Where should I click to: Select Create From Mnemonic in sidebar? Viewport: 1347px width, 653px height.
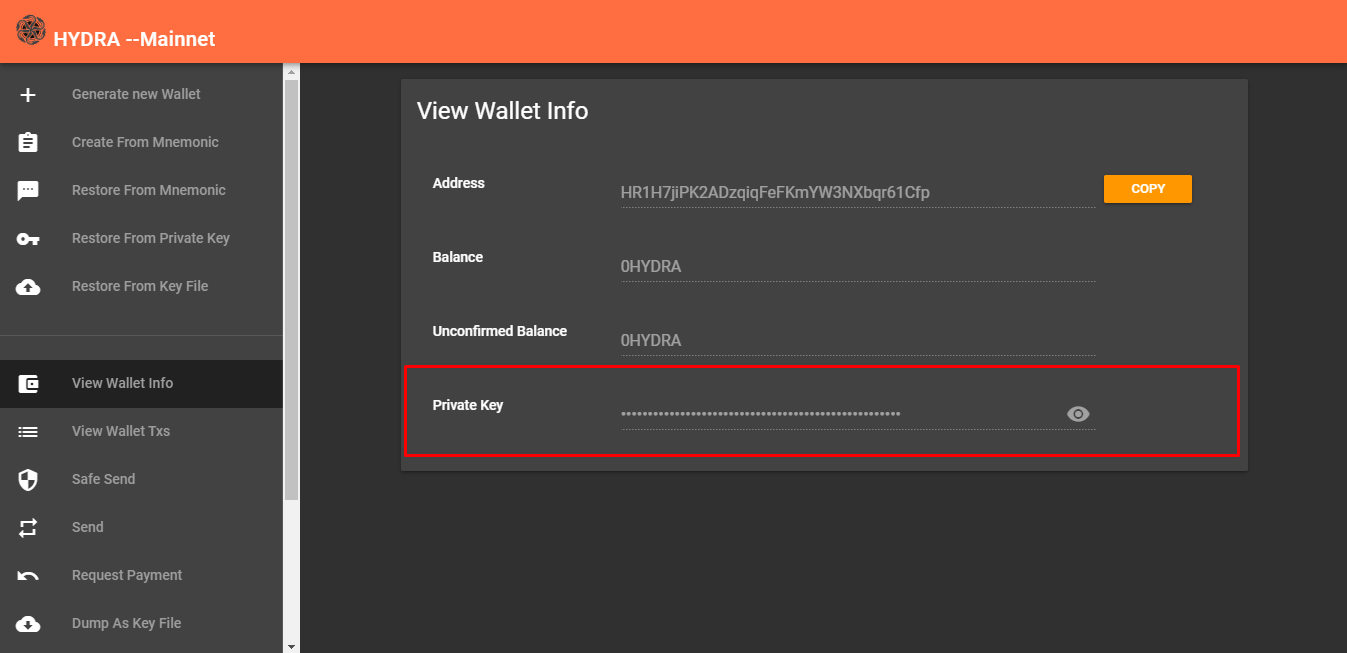tap(141, 142)
